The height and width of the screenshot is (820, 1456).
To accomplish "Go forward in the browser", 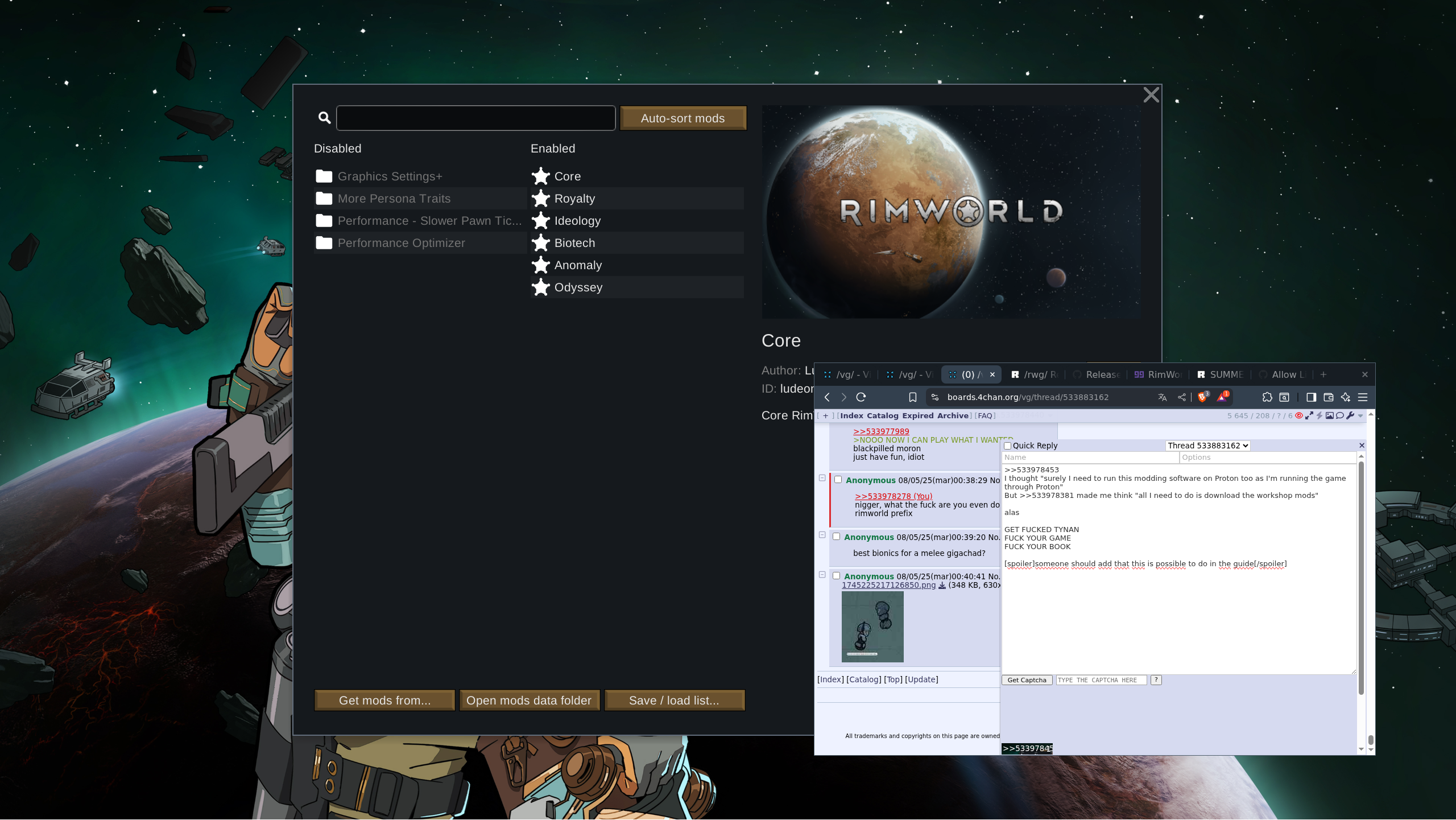I will [844, 397].
